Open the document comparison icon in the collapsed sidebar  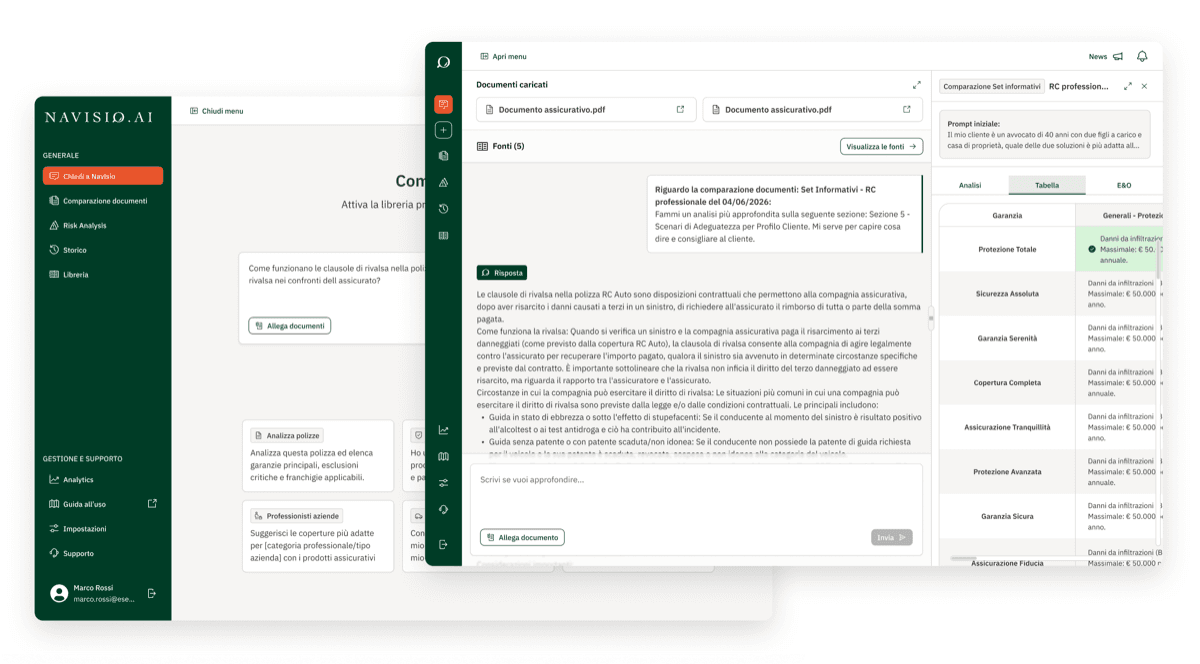443,156
